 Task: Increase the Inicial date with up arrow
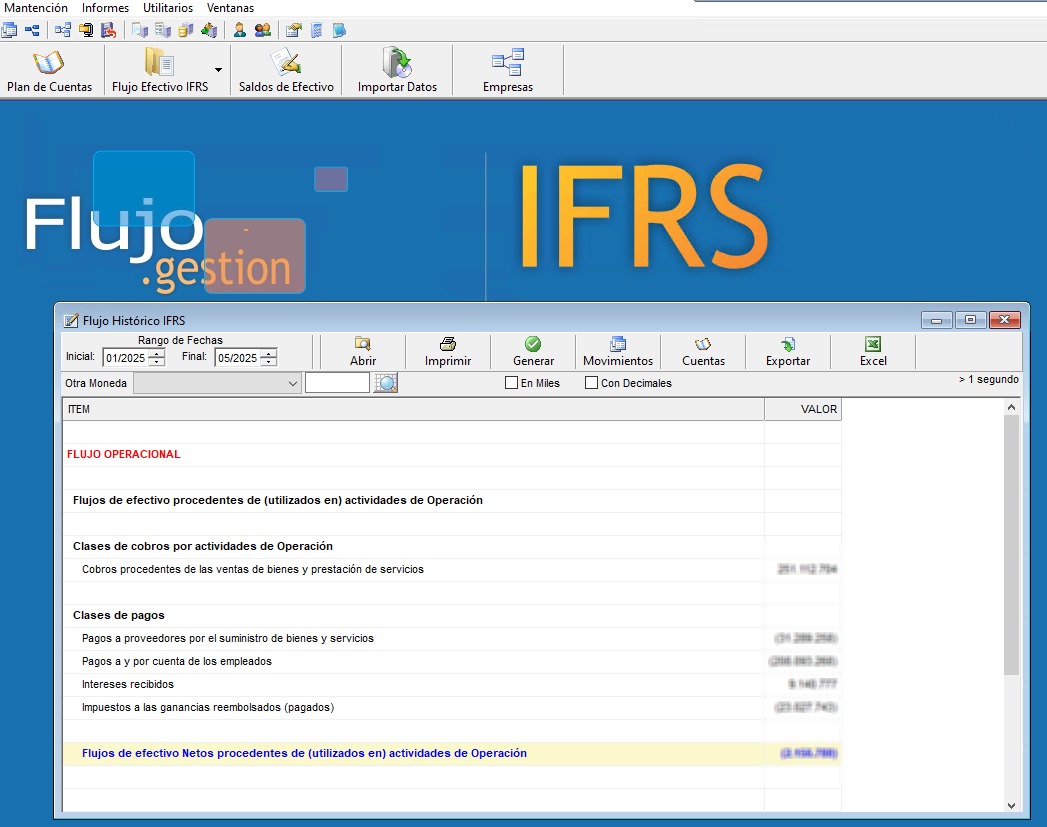point(156,353)
